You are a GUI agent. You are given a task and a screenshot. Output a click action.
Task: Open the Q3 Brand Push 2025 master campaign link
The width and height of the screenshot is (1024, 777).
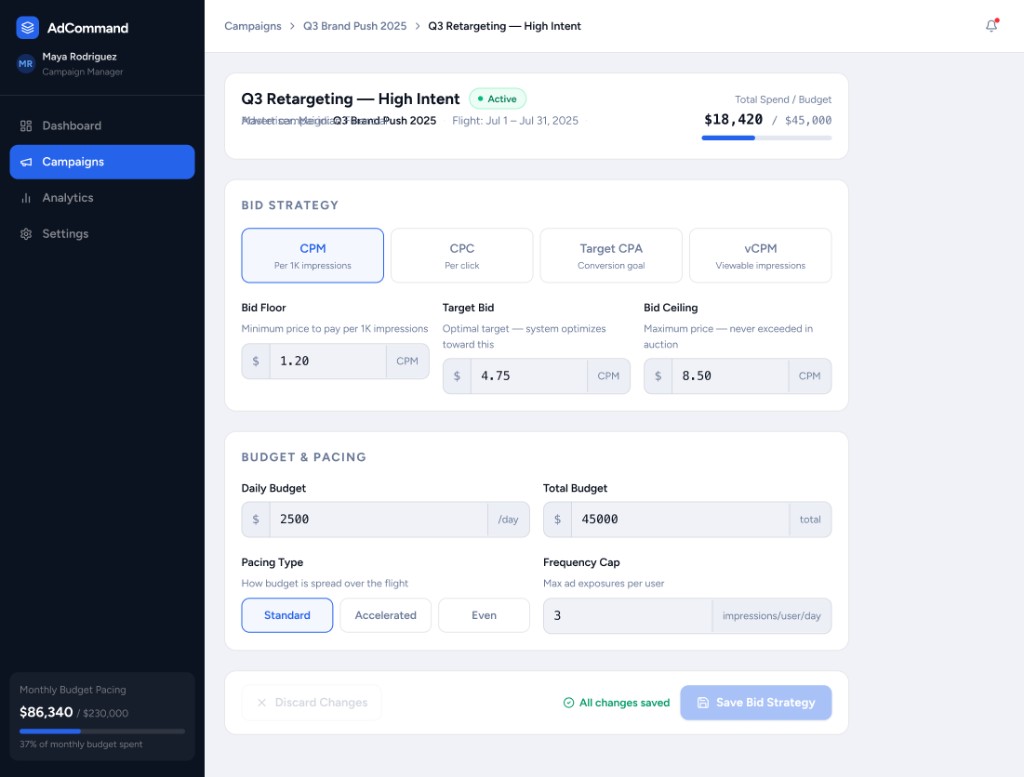pyautogui.click(x=384, y=121)
